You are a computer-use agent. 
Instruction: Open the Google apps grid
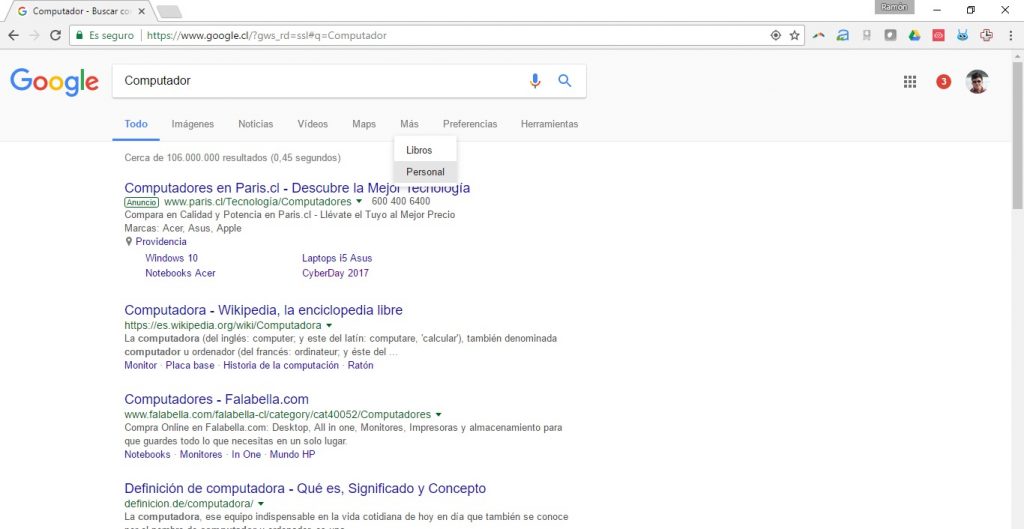click(910, 82)
